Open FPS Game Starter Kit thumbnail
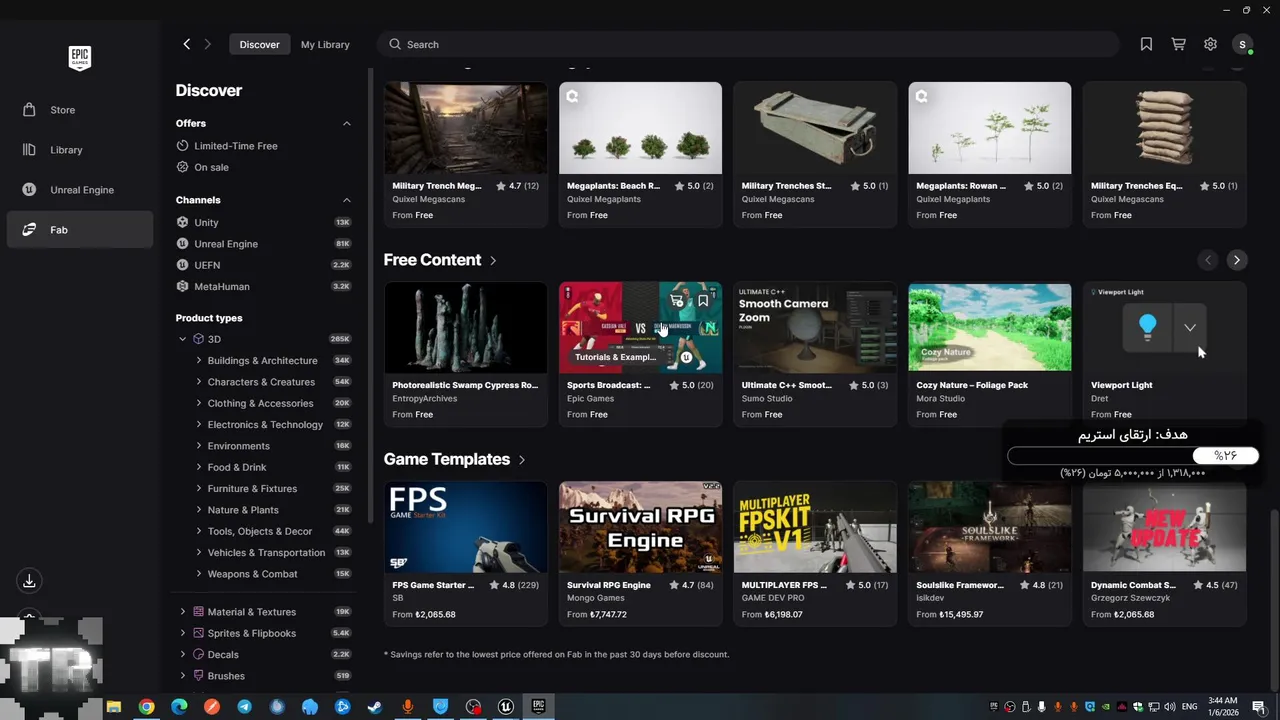The image size is (1280, 720). pyautogui.click(x=465, y=527)
